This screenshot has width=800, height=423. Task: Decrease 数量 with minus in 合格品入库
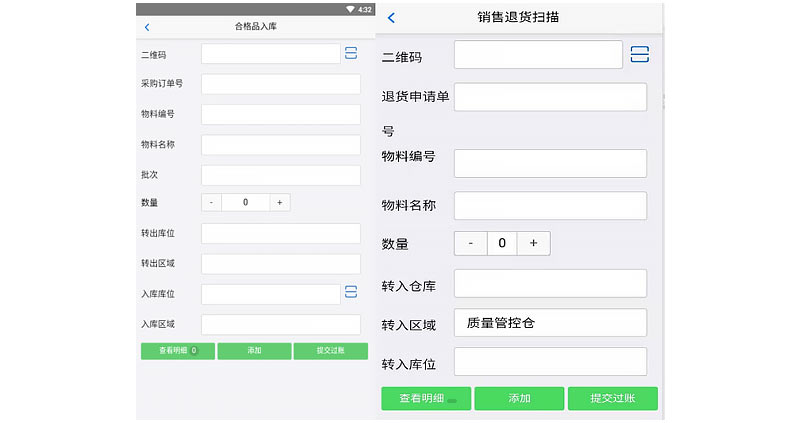click(211, 202)
